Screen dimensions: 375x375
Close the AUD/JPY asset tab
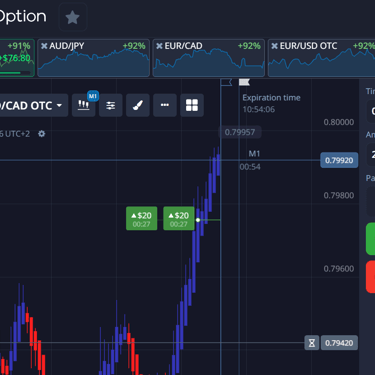[44, 46]
